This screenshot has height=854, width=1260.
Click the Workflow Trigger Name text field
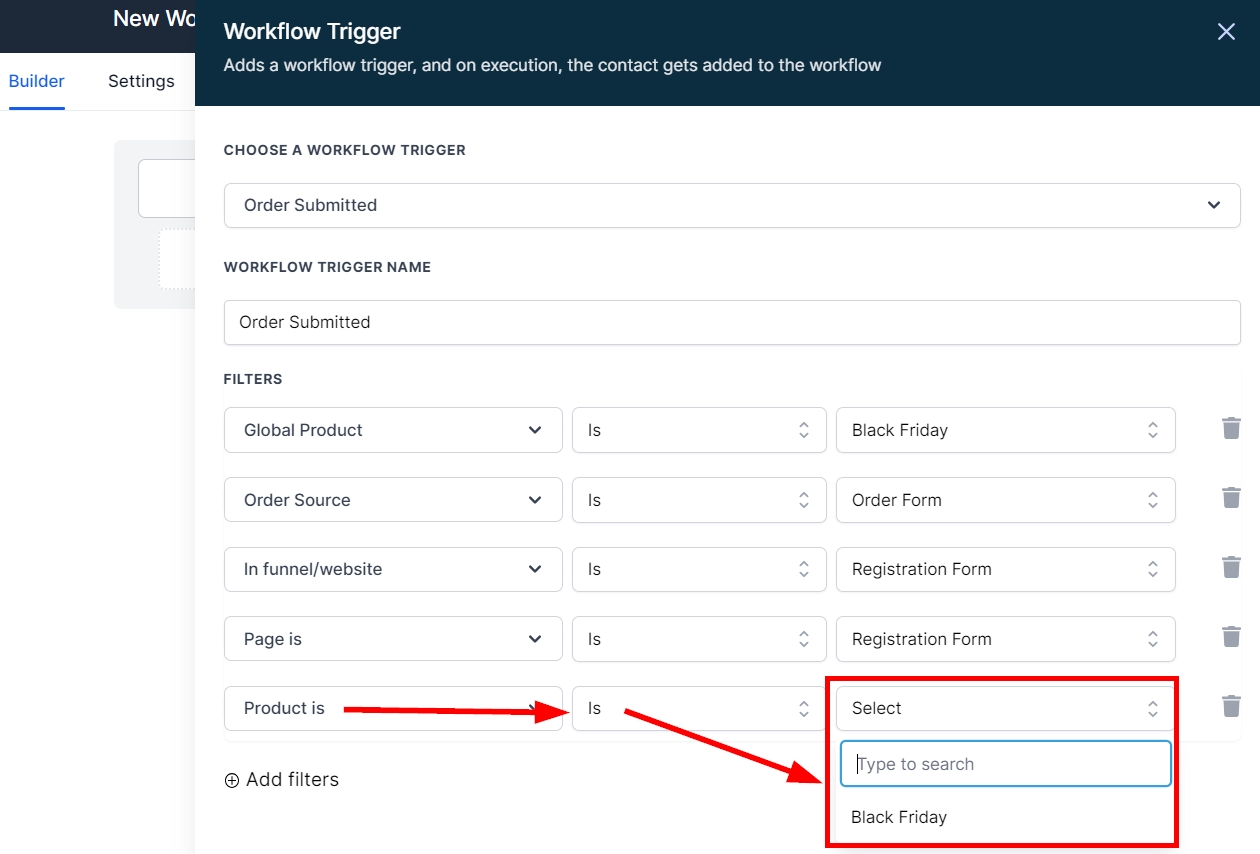point(731,322)
